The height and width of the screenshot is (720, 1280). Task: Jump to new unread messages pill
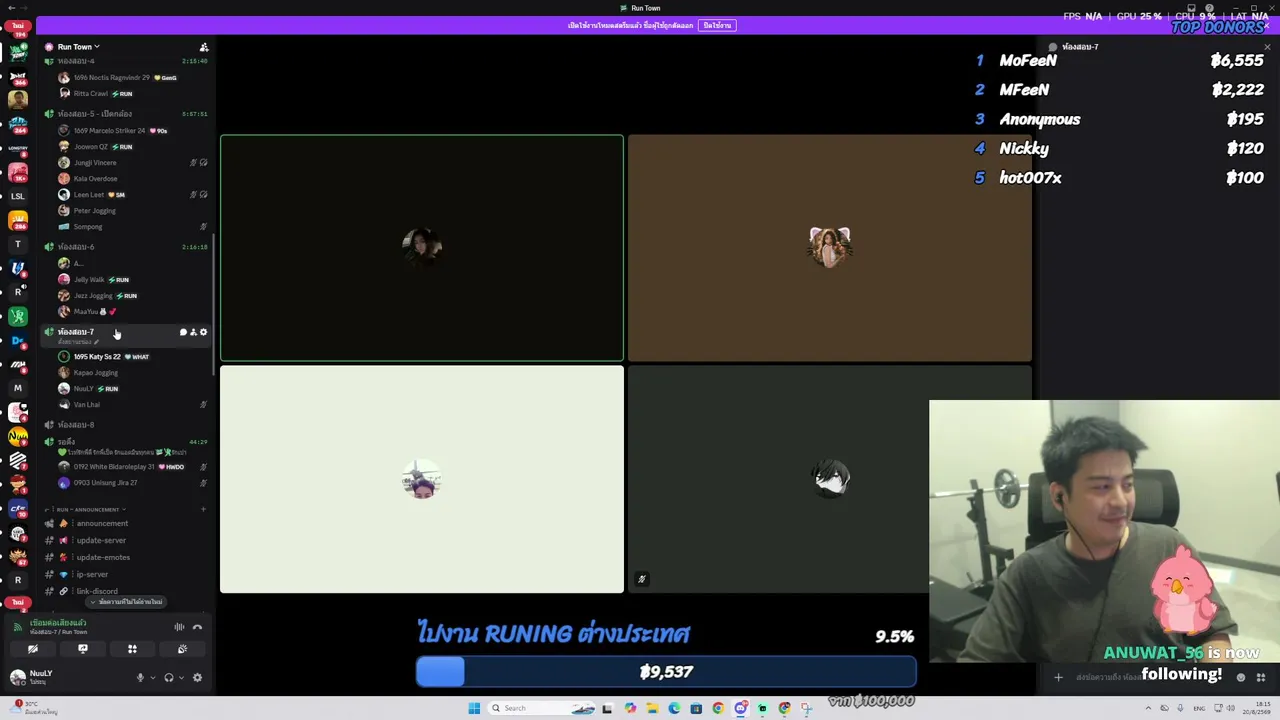click(126, 602)
